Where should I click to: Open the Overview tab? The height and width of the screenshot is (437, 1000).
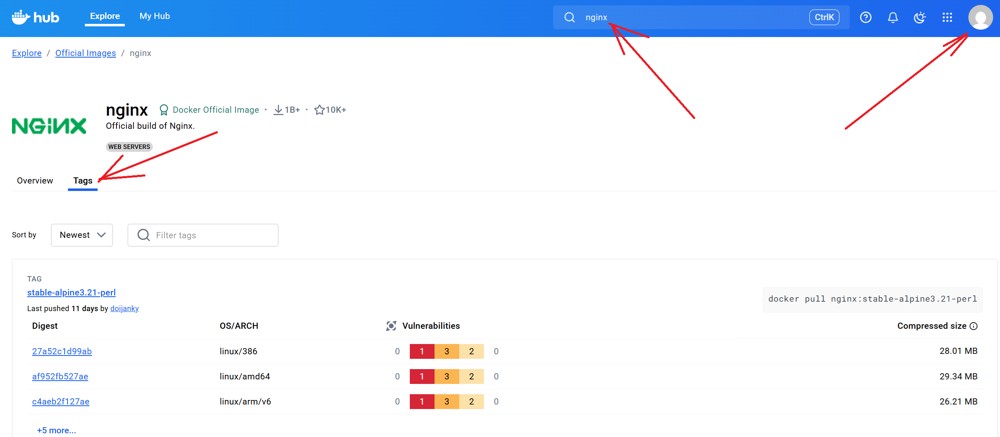coord(35,181)
